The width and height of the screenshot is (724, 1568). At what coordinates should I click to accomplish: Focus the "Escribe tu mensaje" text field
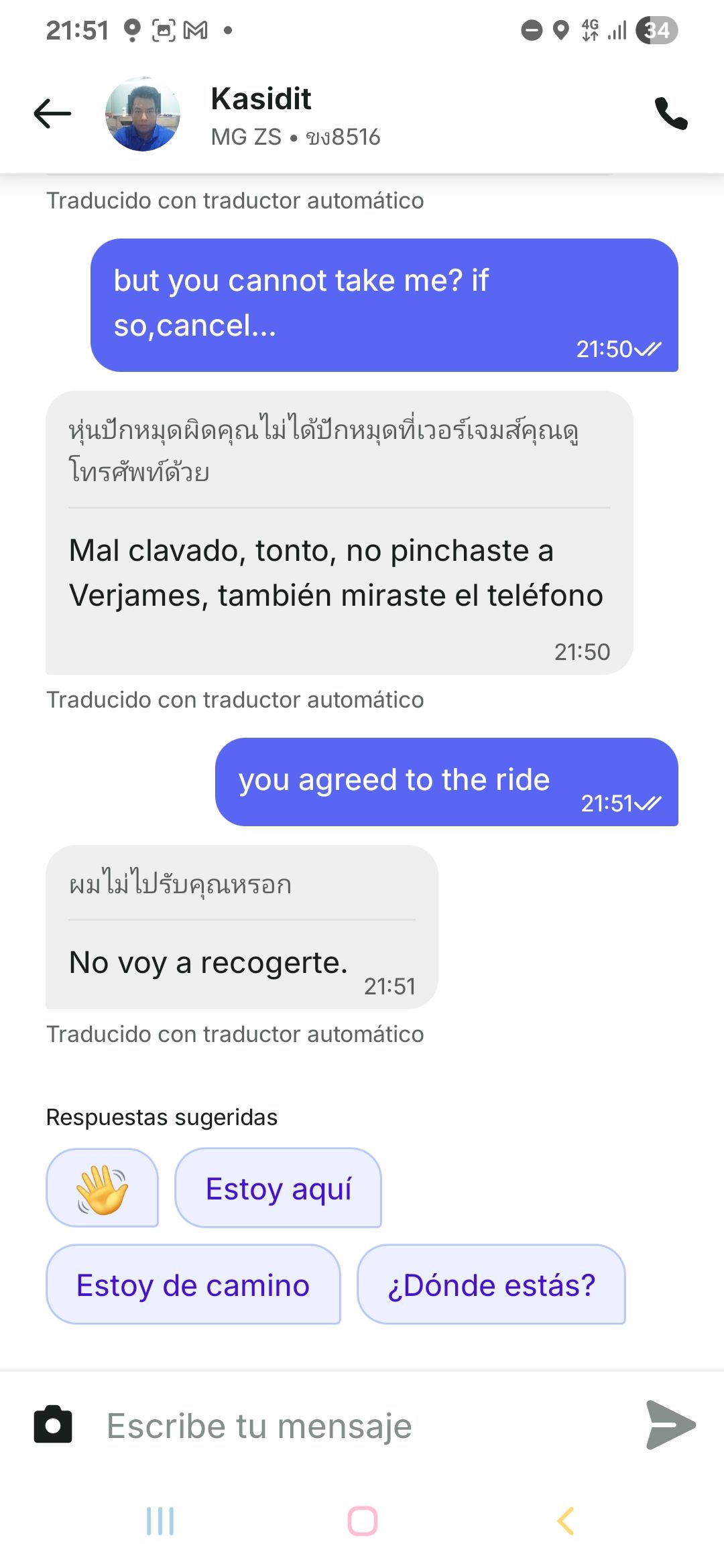[362, 1425]
